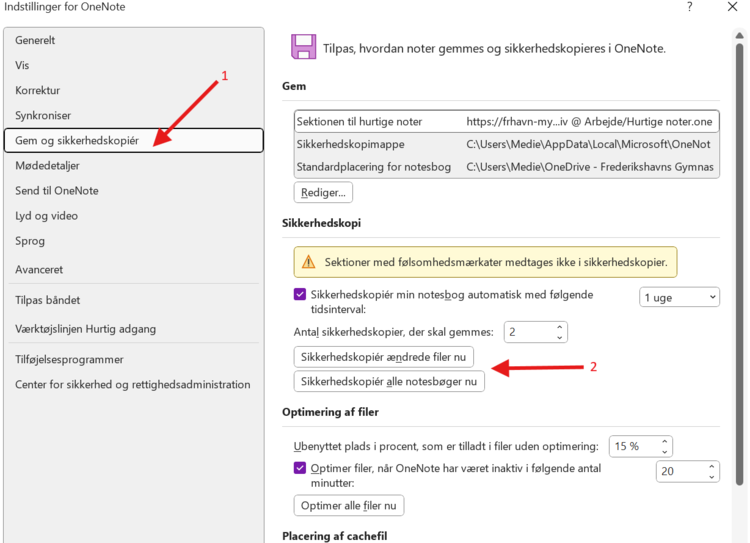This screenshot has height=543, width=750.
Task: Go to the Avanceret settings category
Action: pyautogui.click(x=39, y=269)
